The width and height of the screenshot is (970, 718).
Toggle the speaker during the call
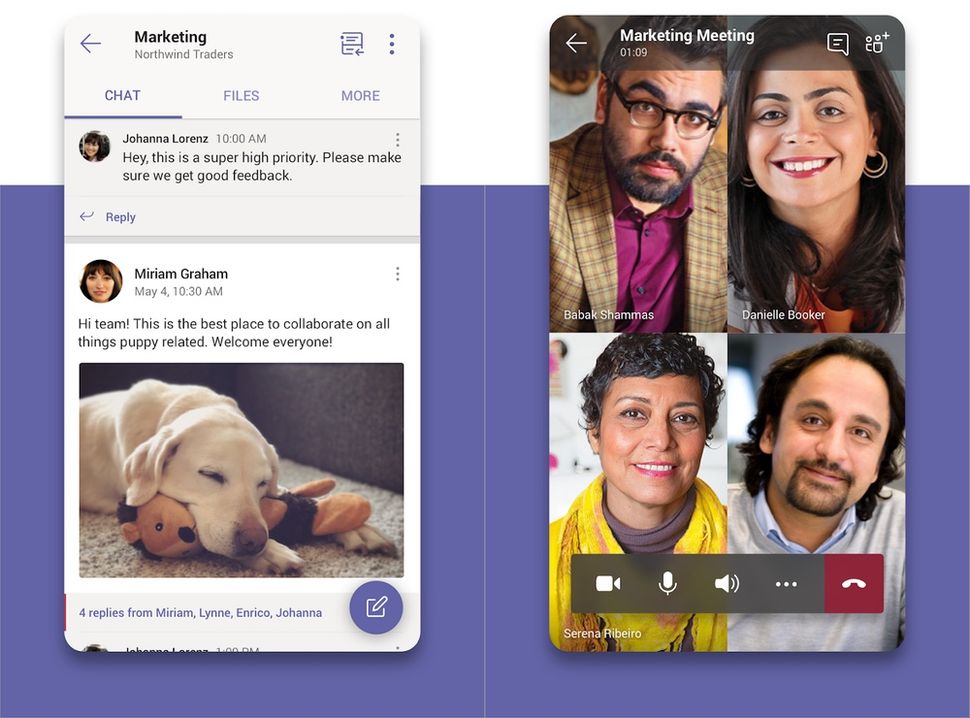tap(727, 584)
